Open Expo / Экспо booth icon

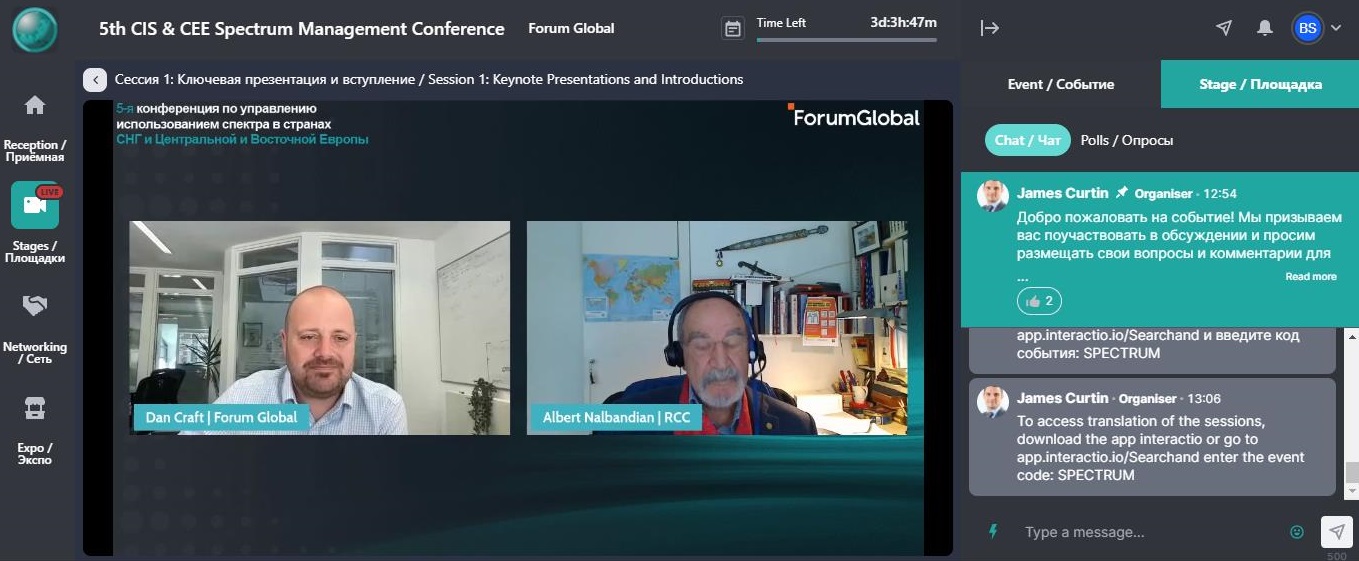tap(35, 407)
